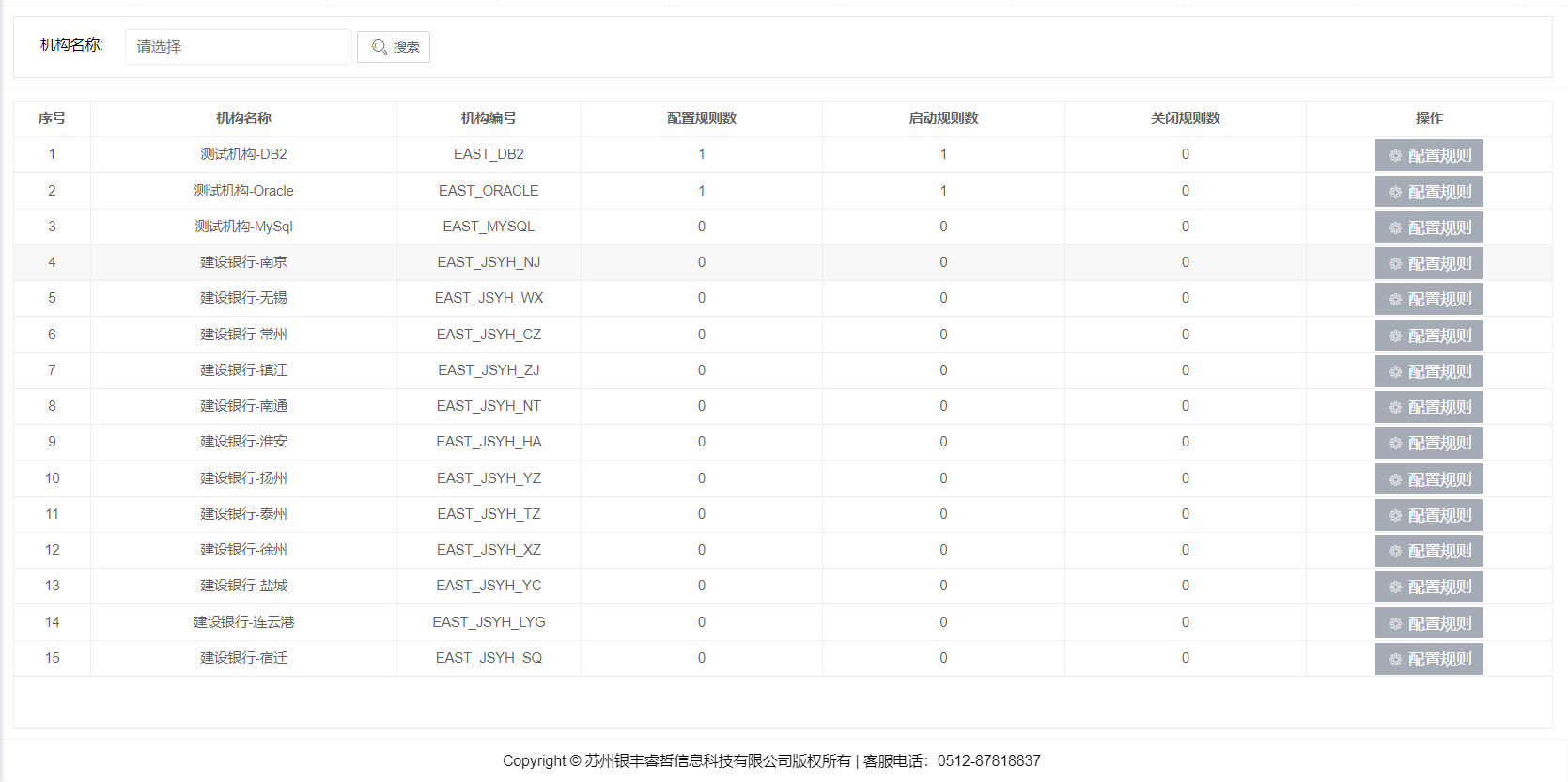Screen dimensions: 1568x782
Task: Click the EAST_JSYH_NT code cell
Action: 489,406
